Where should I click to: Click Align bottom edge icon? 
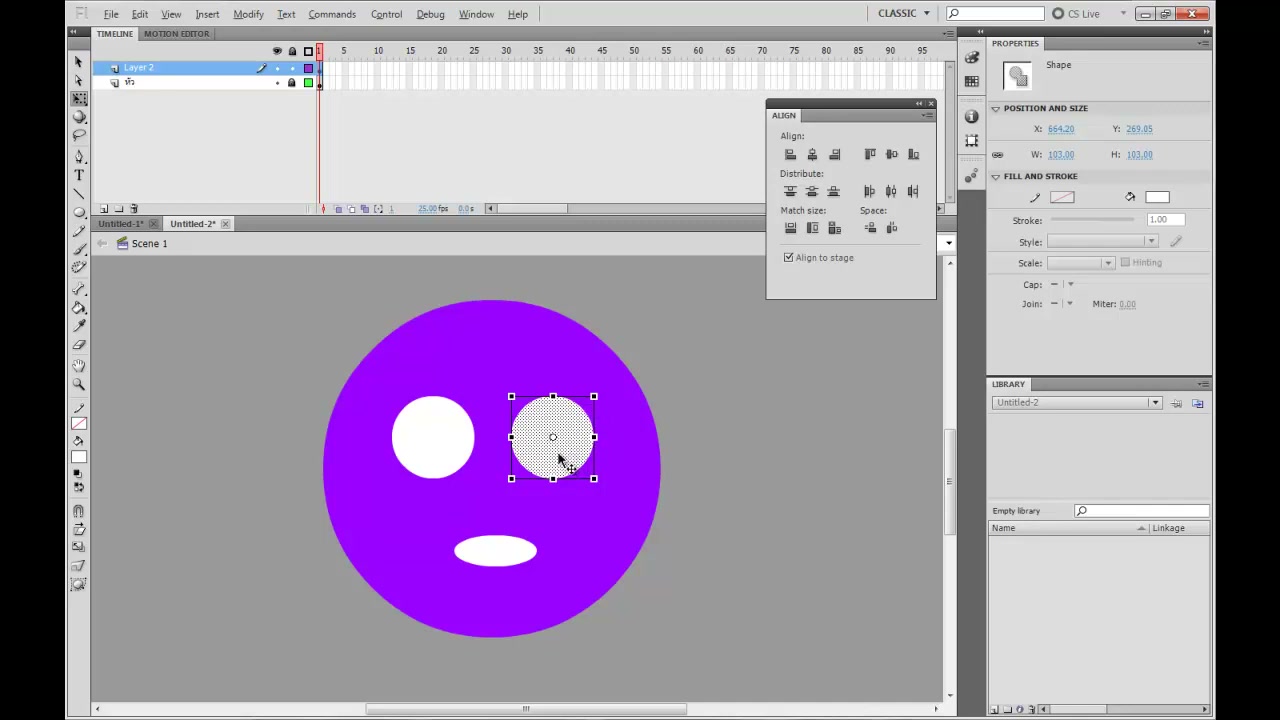tap(913, 154)
